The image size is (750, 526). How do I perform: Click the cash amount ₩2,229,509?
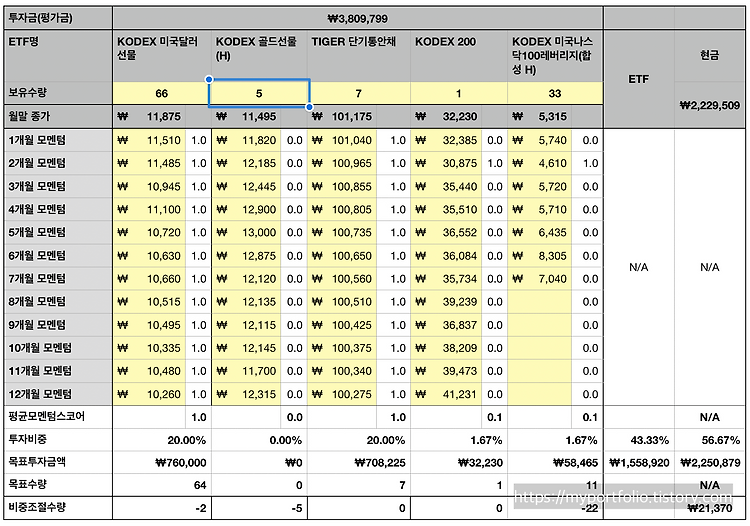[x=710, y=105]
